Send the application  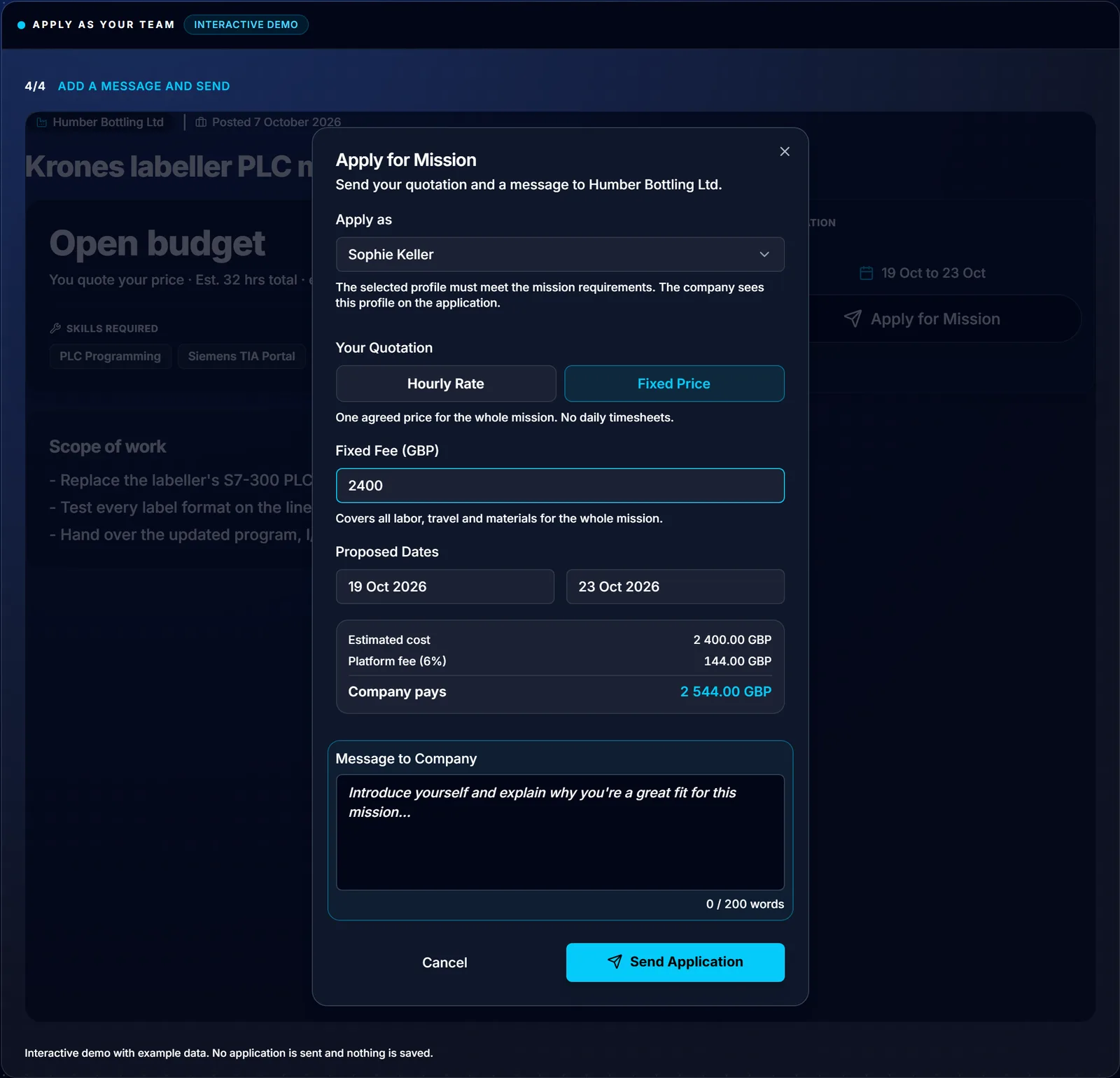click(x=675, y=962)
